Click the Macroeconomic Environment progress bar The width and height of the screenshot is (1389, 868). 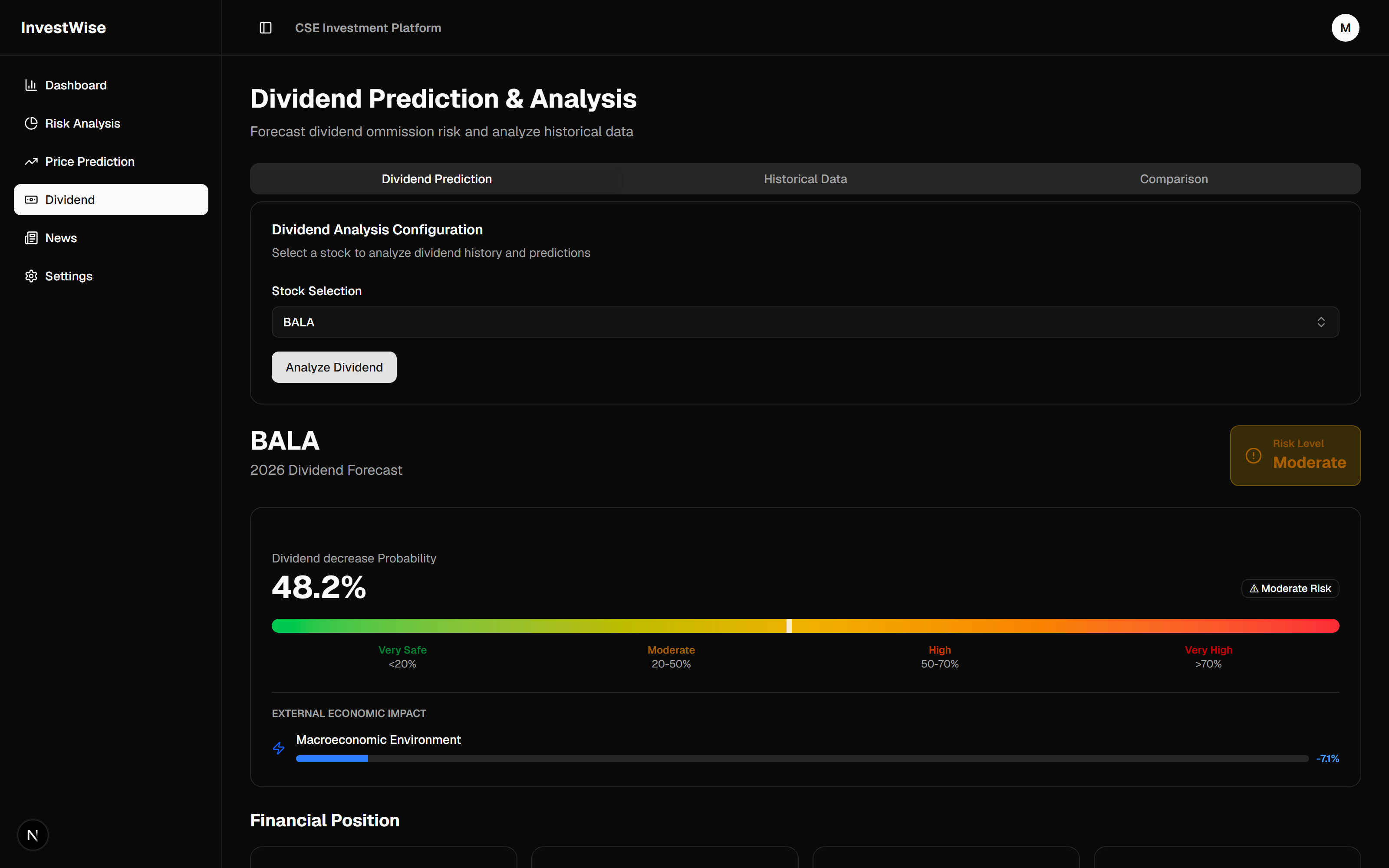pyautogui.click(x=802, y=758)
